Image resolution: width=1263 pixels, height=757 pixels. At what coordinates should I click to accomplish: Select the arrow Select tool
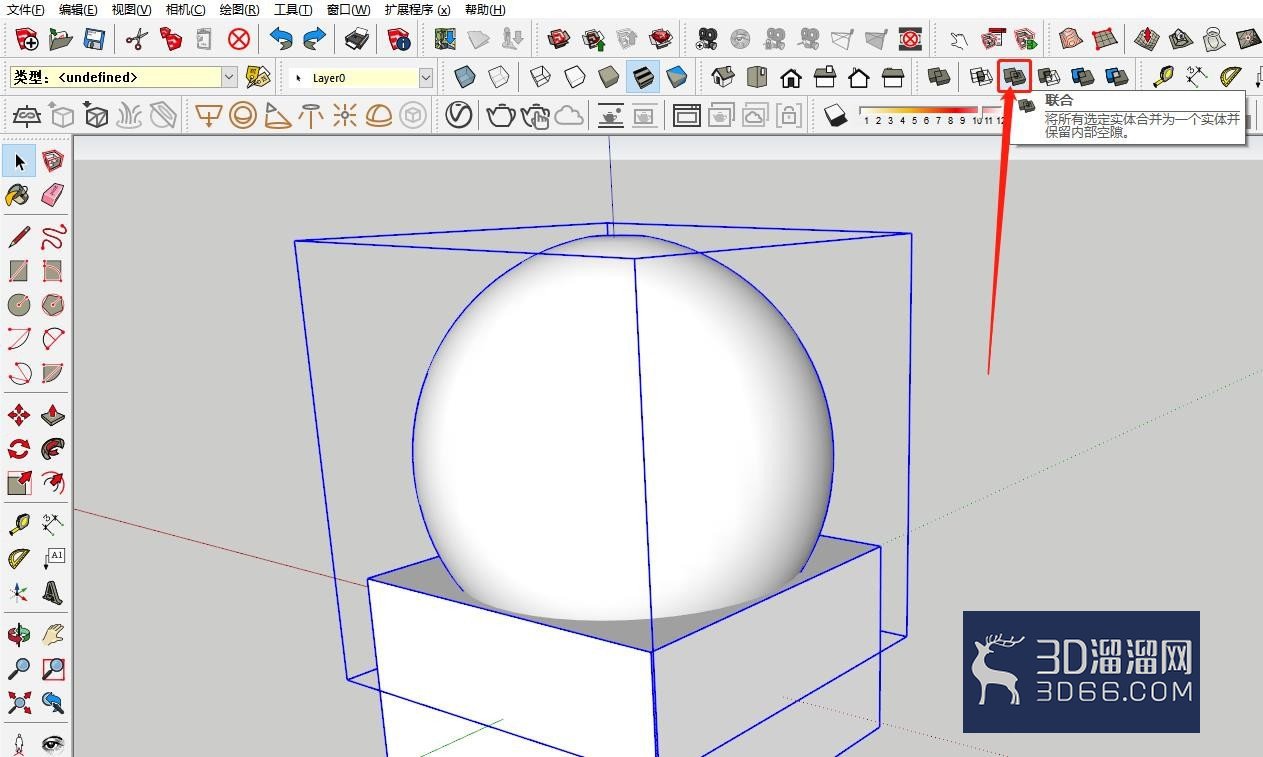[19, 161]
